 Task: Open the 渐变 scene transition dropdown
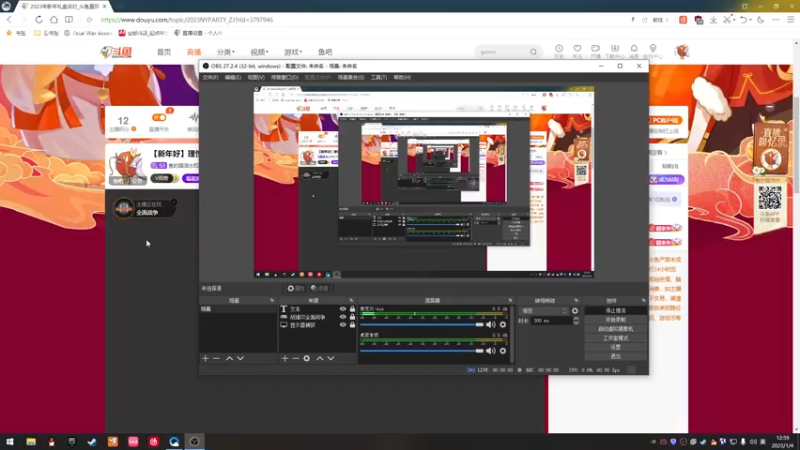point(544,311)
